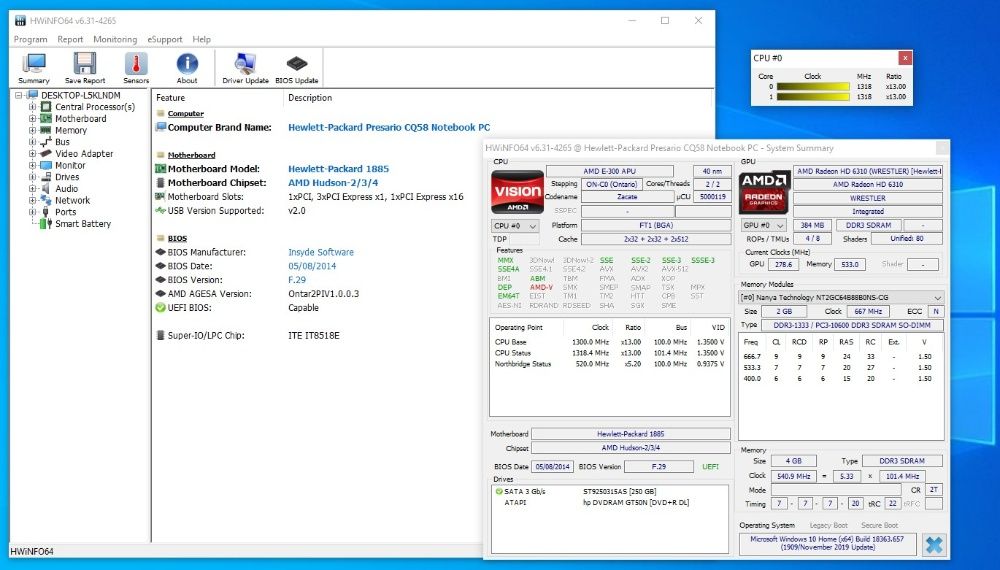Viewport: 1000px width, 570px height.
Task: Close the CPU #0 clock window
Action: point(905,58)
